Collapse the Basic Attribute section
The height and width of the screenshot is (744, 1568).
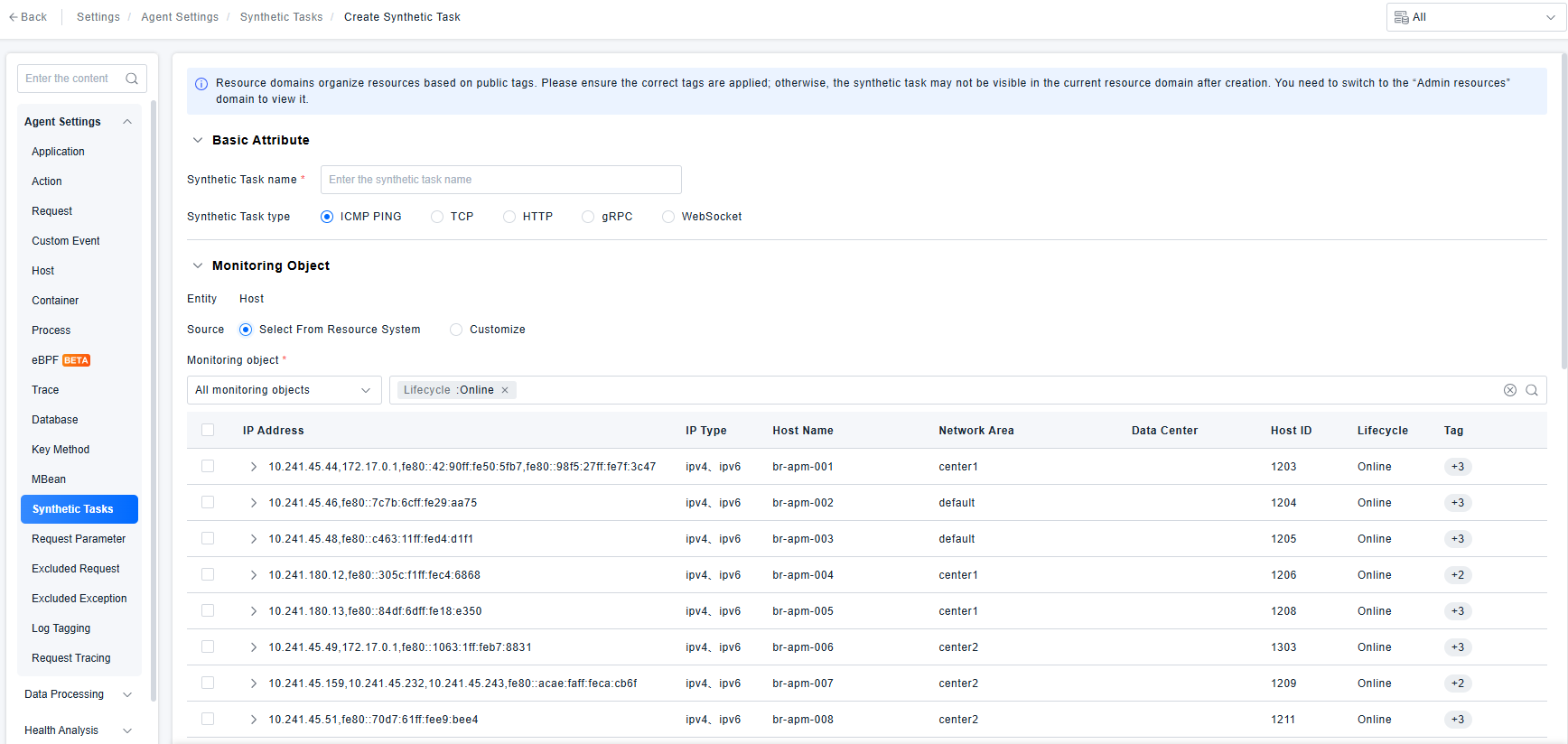(198, 140)
